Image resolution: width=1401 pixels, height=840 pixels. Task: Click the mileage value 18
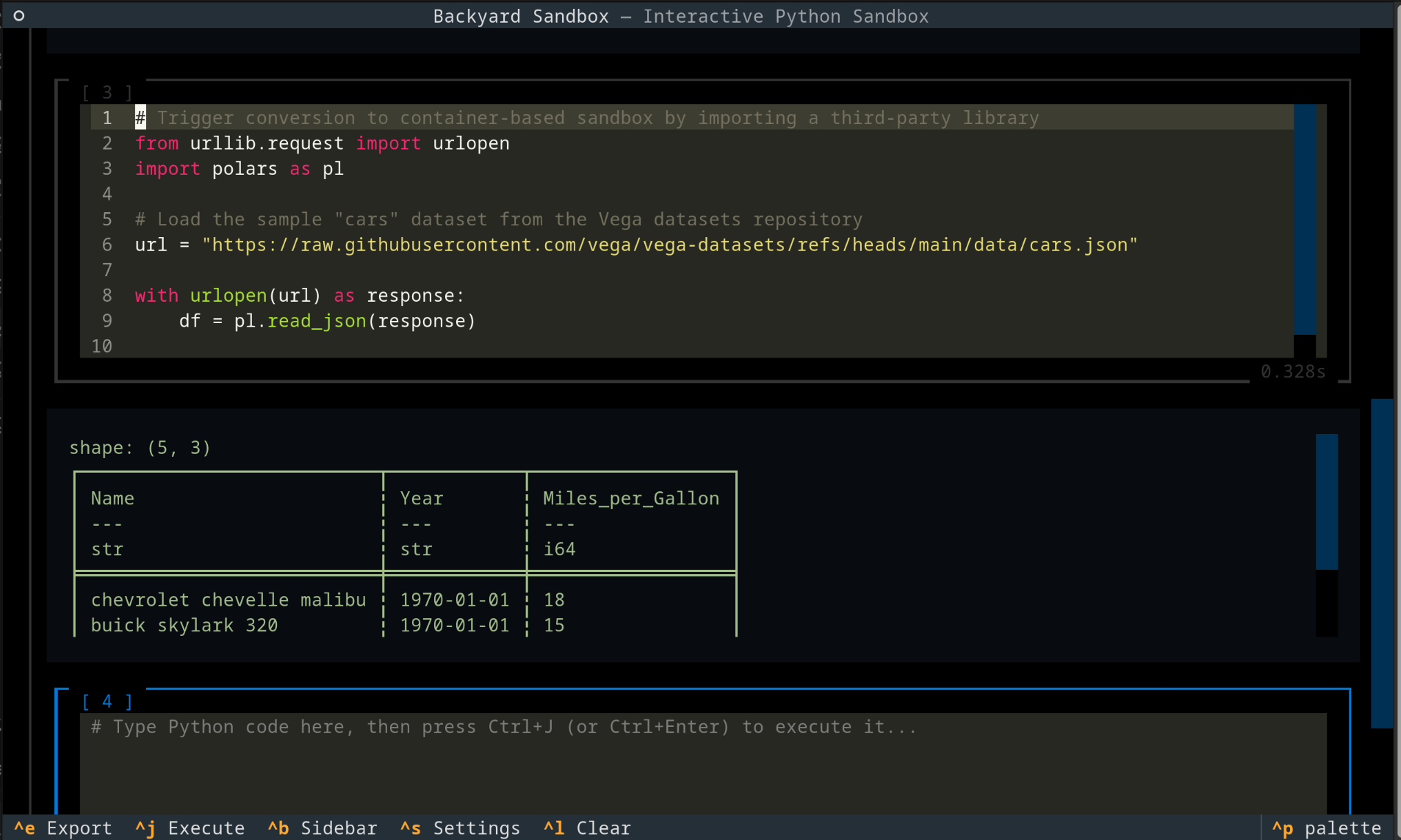(x=554, y=600)
